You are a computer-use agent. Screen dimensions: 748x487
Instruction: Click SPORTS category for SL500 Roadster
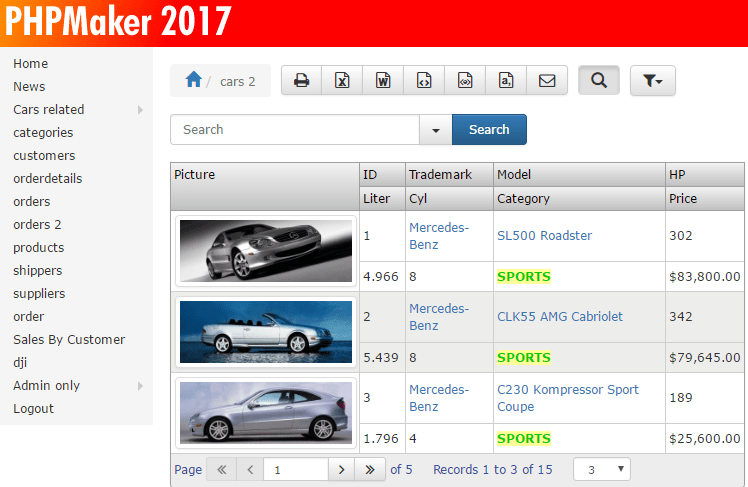(524, 277)
